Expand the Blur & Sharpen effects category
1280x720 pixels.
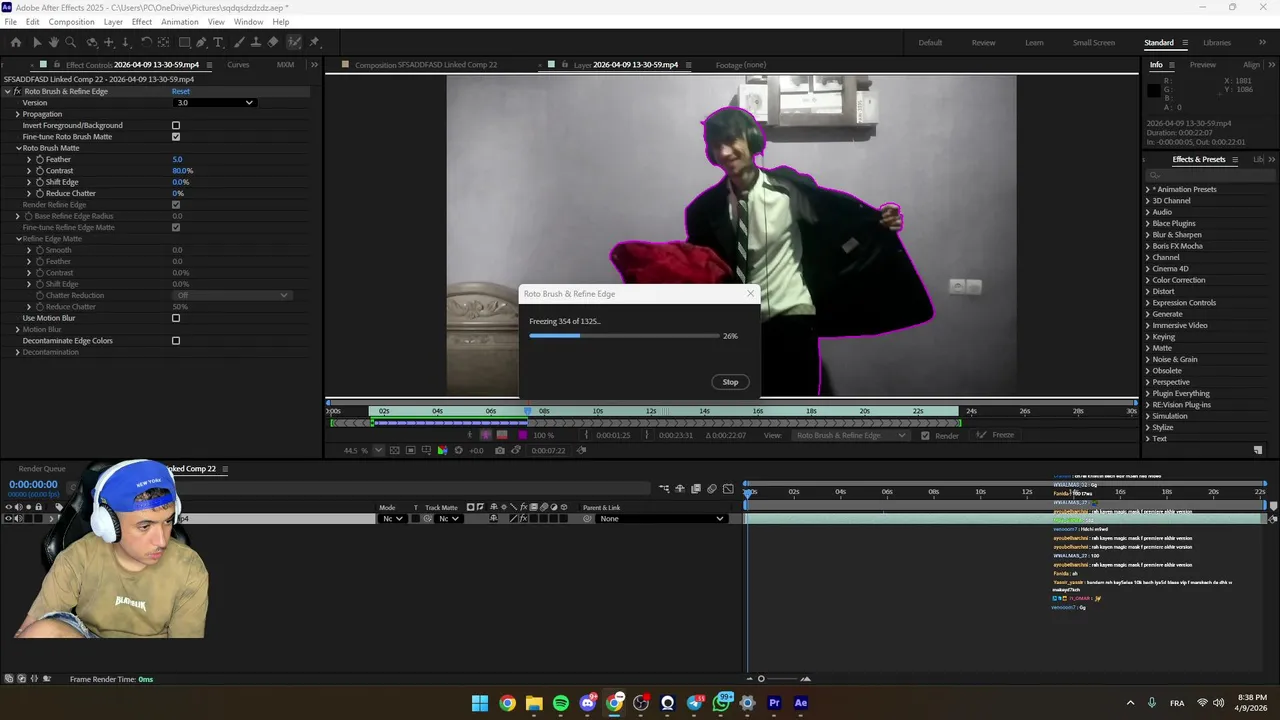pos(1147,235)
